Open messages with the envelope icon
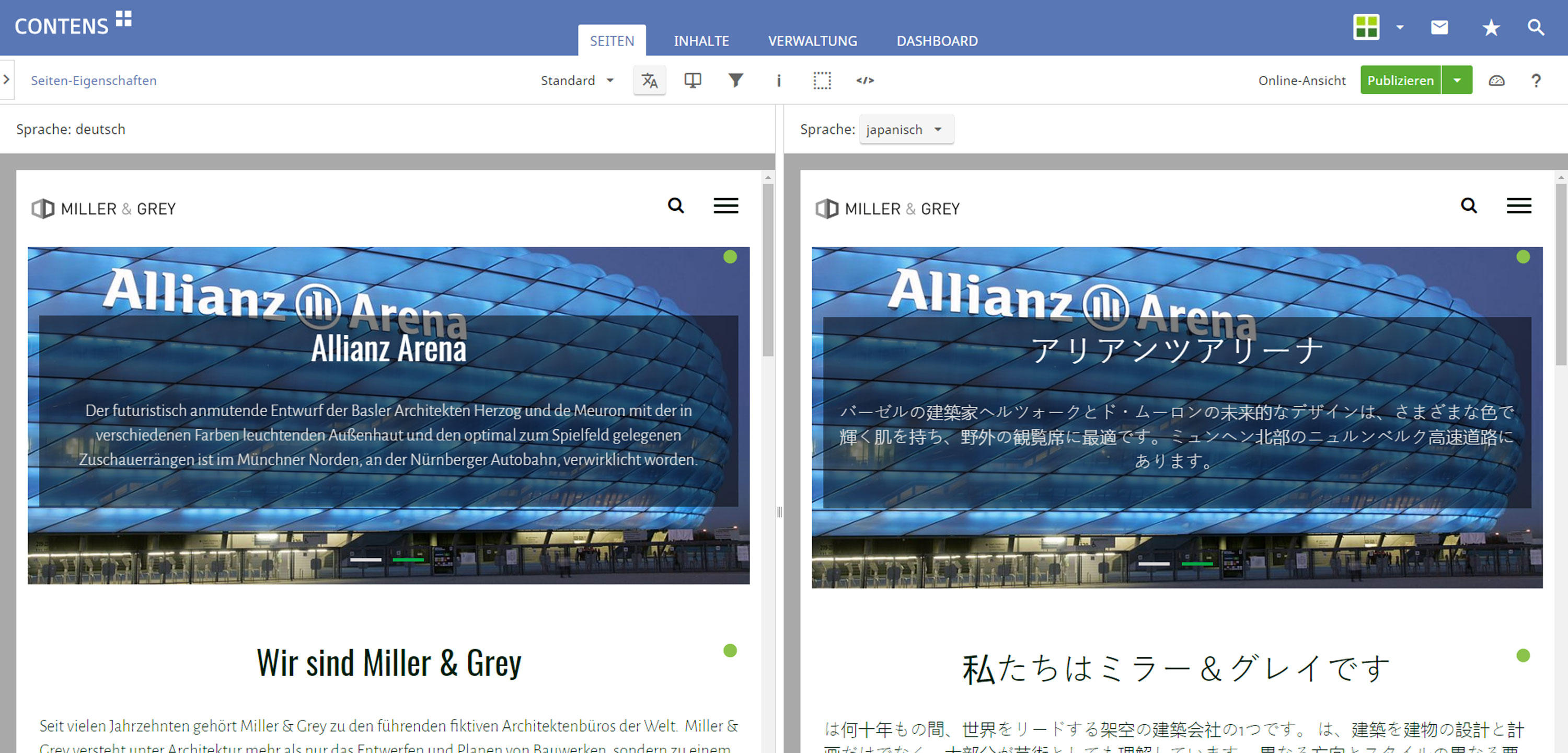The width and height of the screenshot is (1568, 753). pos(1439,27)
